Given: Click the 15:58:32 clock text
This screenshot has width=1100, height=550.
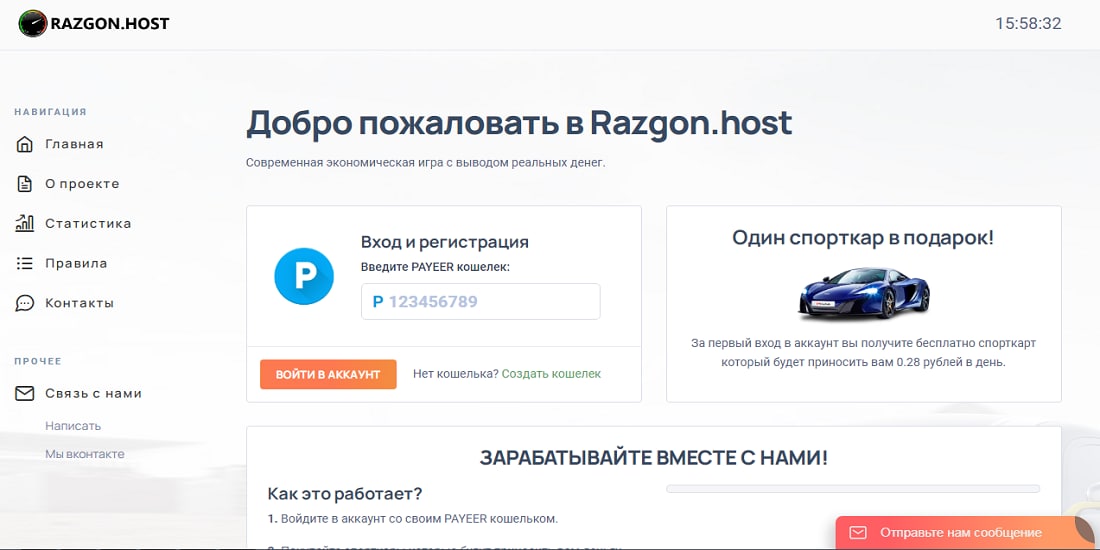Looking at the screenshot, I should pos(1028,24).
